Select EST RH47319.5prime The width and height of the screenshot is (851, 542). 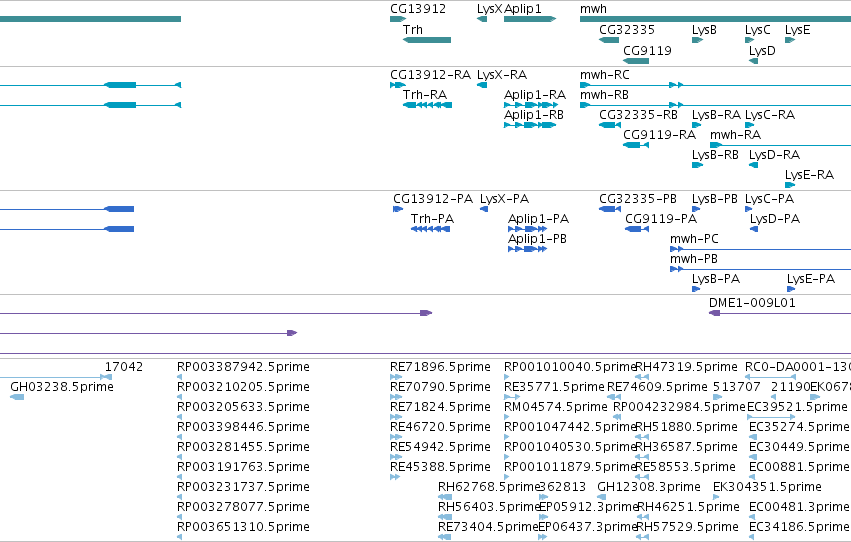[x=686, y=367]
